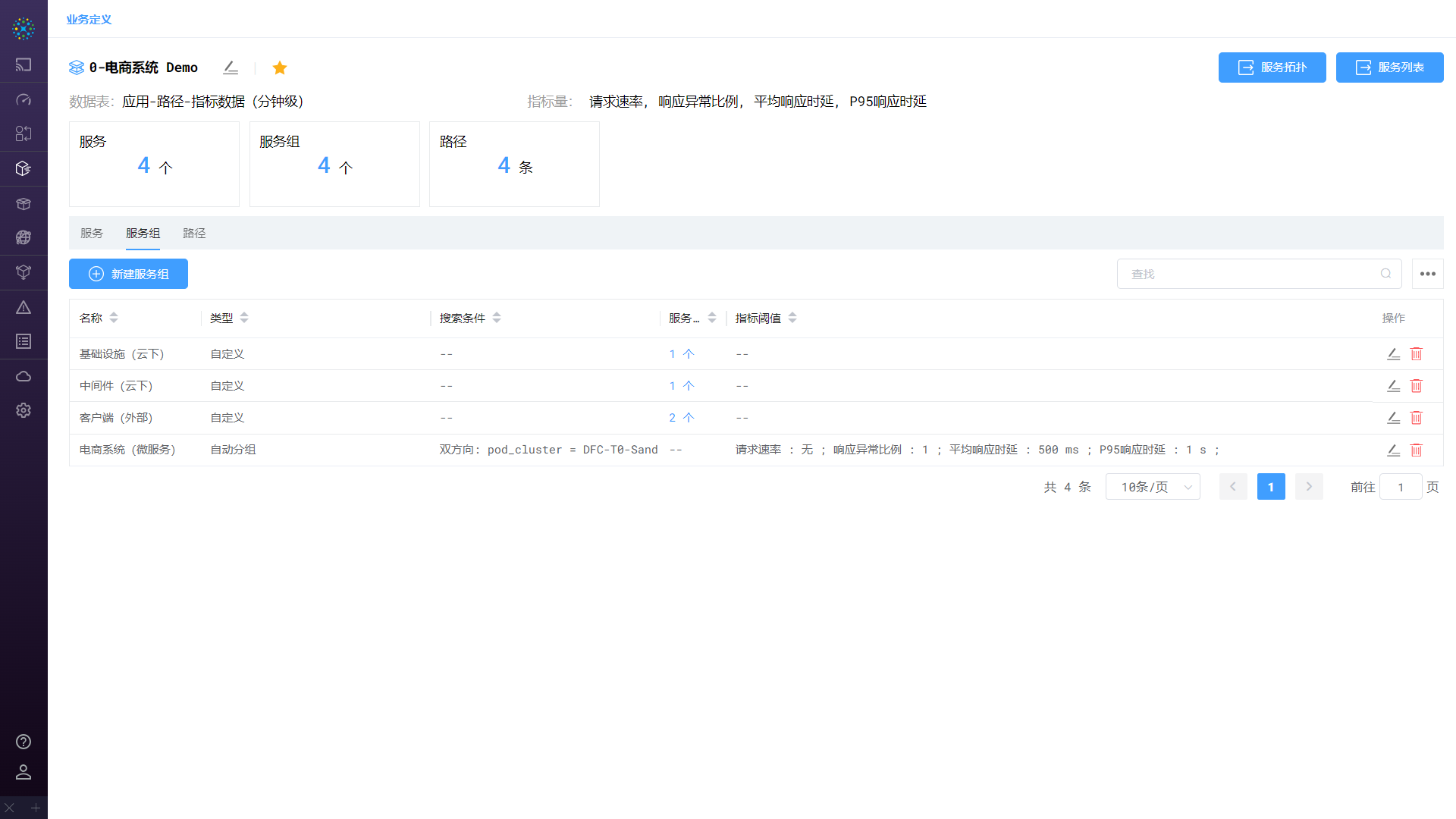Click the yellow favorite star icon
Screen dimensions: 1456x819
point(280,68)
